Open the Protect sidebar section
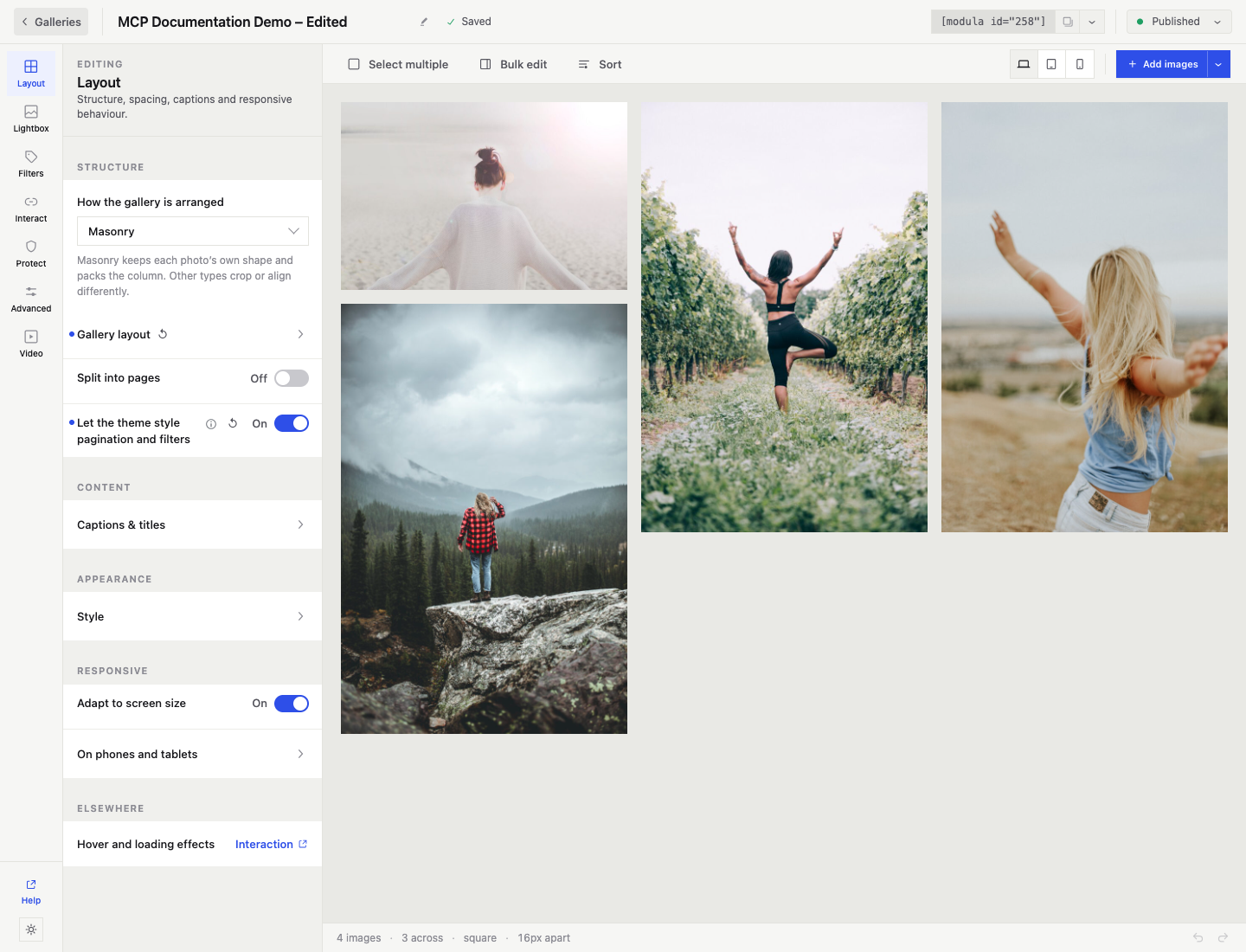Viewport: 1246px width, 952px height. pyautogui.click(x=31, y=253)
